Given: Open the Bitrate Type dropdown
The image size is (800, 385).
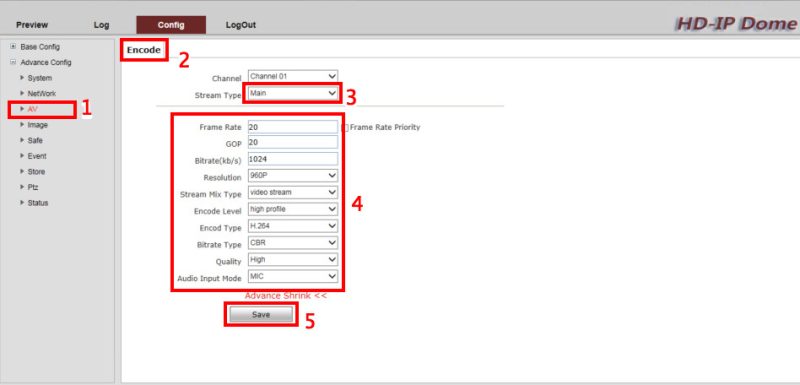Looking at the screenshot, I should 293,243.
